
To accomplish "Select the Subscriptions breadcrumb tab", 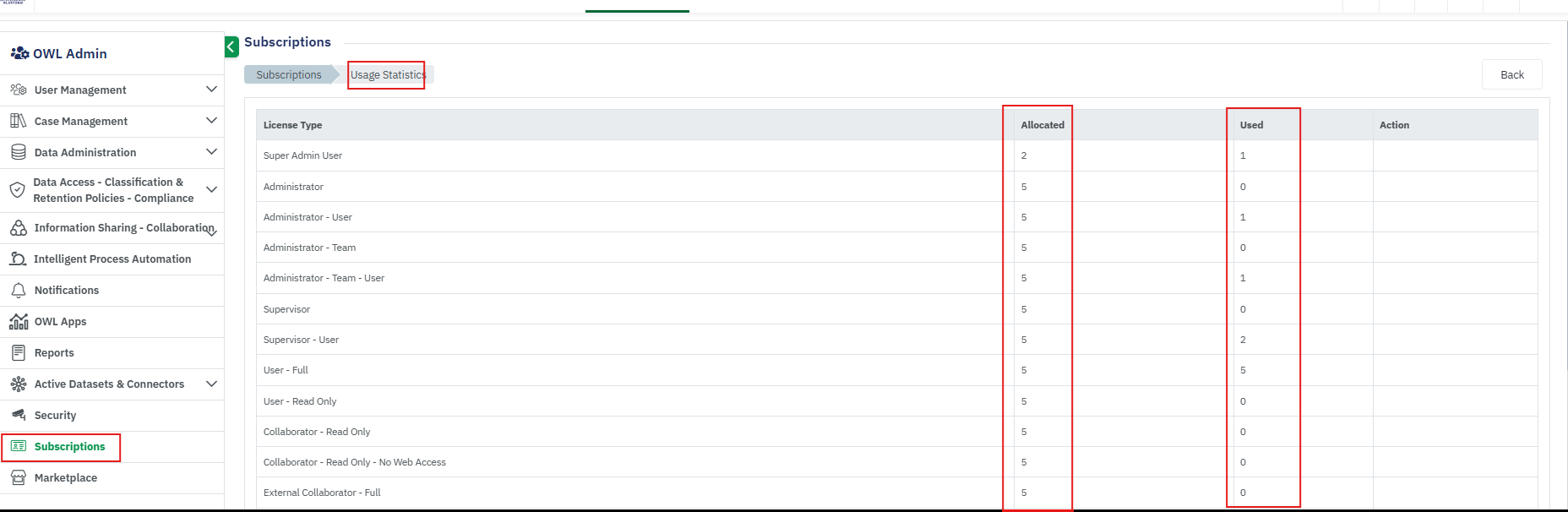I will 289,75.
